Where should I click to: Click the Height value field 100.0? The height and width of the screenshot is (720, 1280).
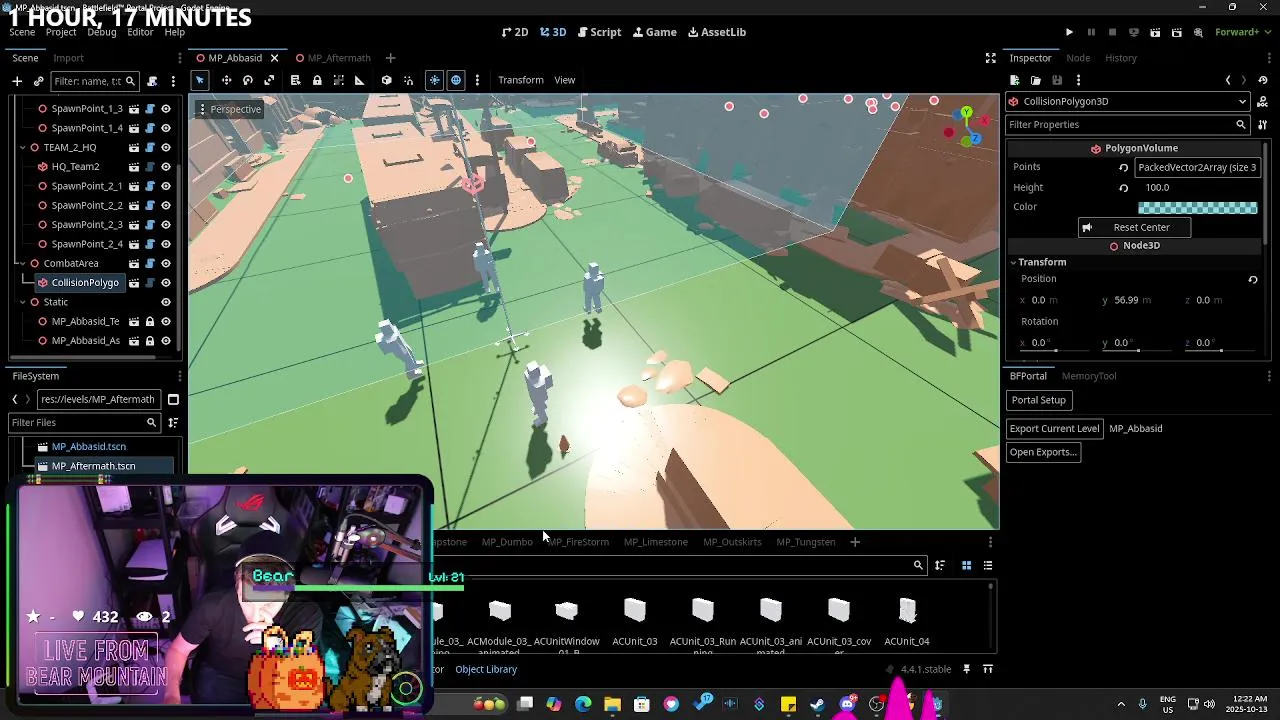(1196, 188)
